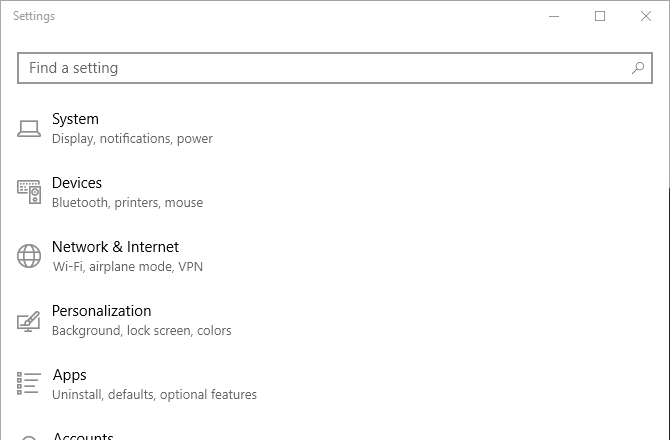The width and height of the screenshot is (670, 440).
Task: Click the Network & Internet globe icon
Action: [x=29, y=256]
